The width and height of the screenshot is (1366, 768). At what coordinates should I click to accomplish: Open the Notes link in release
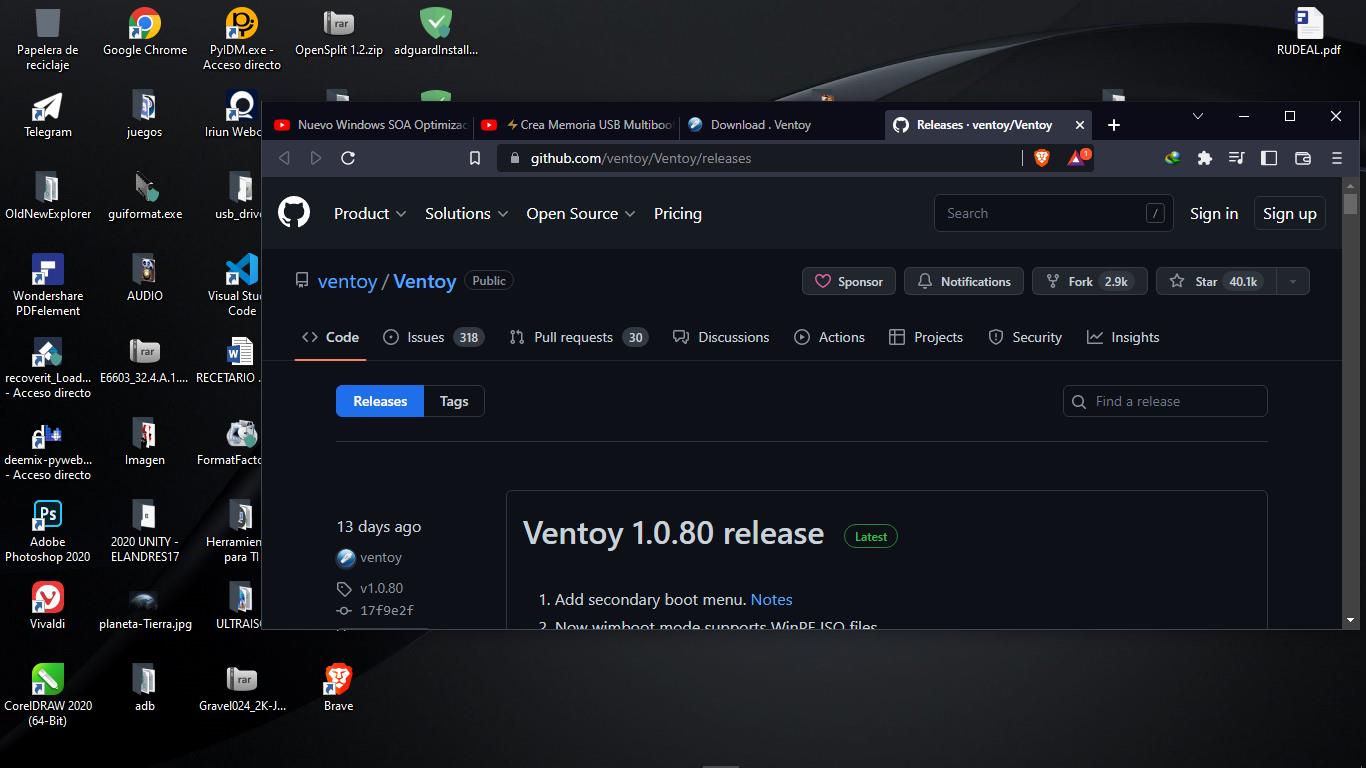(771, 600)
